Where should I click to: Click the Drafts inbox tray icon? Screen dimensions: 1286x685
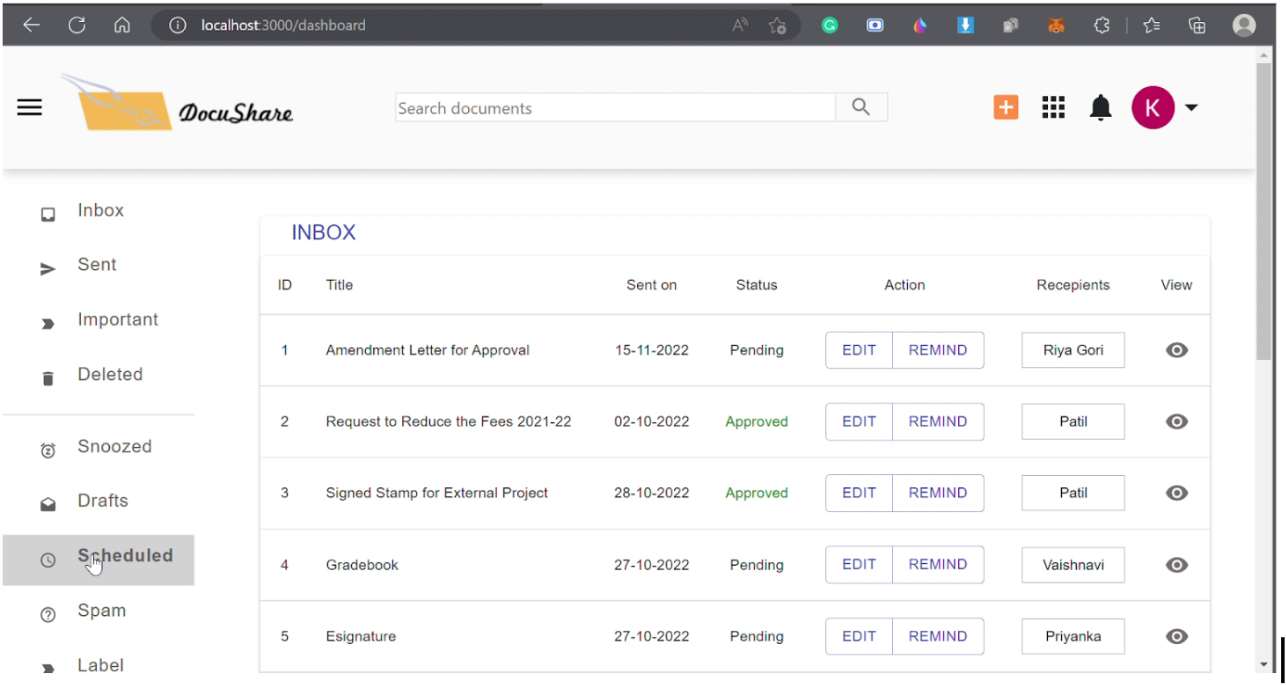click(x=47, y=505)
